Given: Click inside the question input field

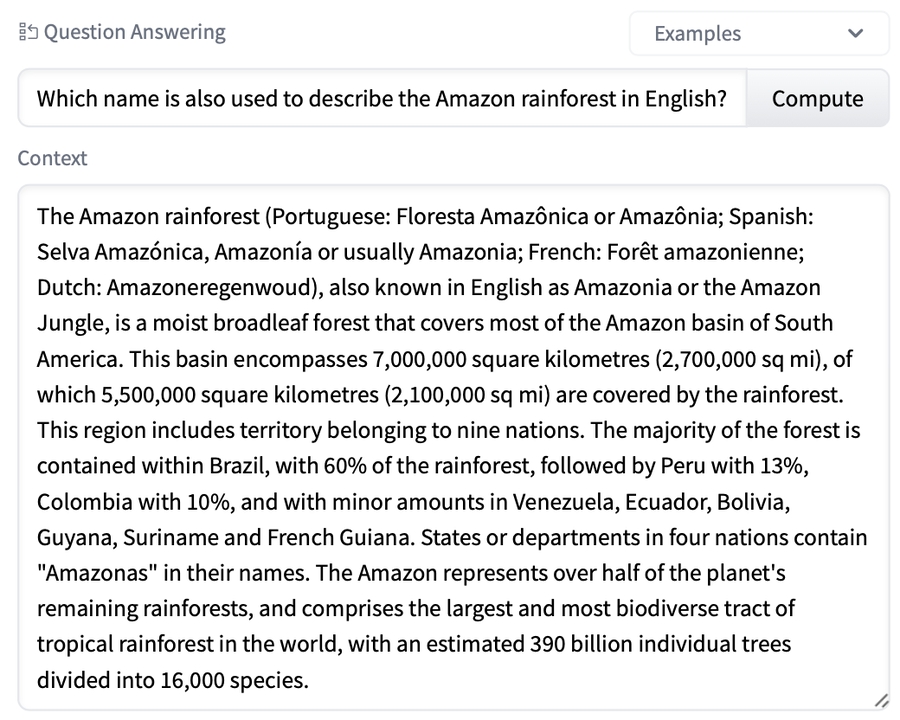Looking at the screenshot, I should point(380,99).
